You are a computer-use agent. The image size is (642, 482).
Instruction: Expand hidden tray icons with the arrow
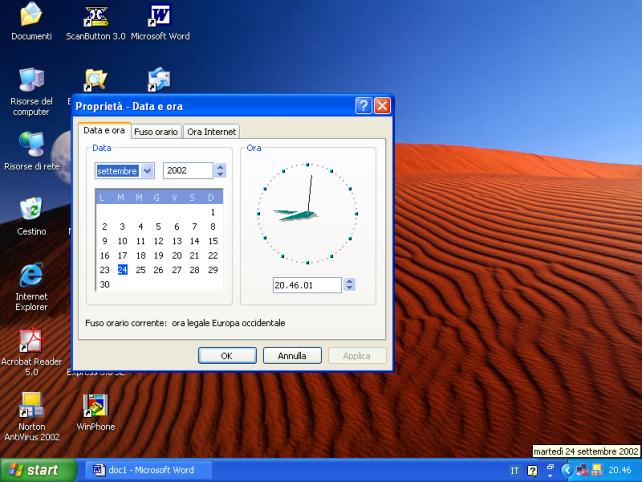567,470
